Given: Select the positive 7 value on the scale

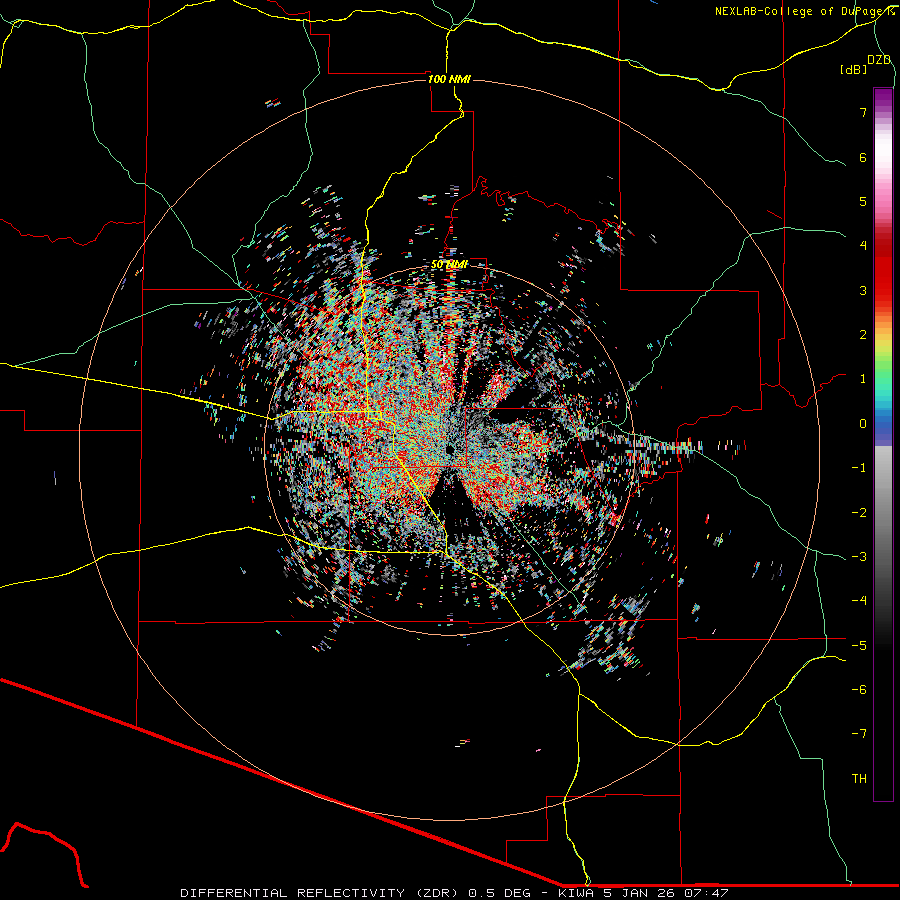Looking at the screenshot, I should pos(863,112).
